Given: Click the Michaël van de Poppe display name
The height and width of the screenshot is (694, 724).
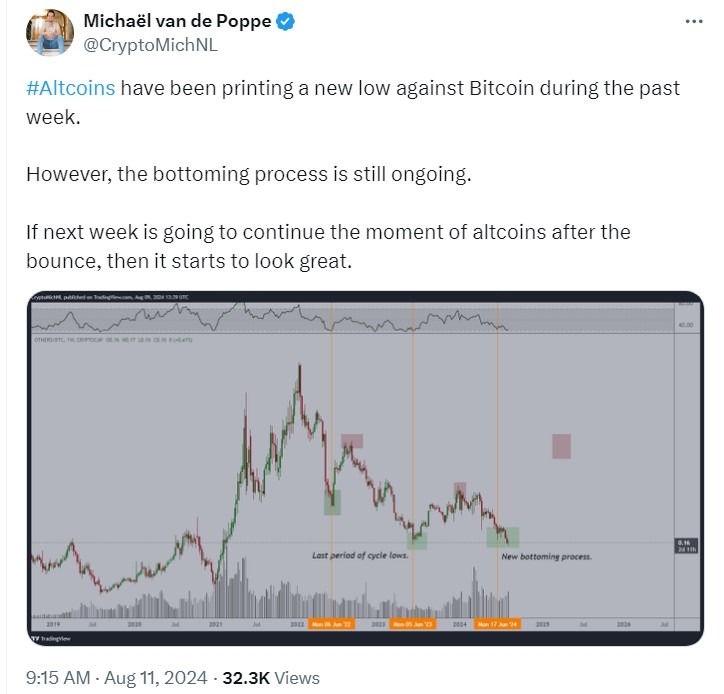Looking at the screenshot, I should tap(177, 21).
